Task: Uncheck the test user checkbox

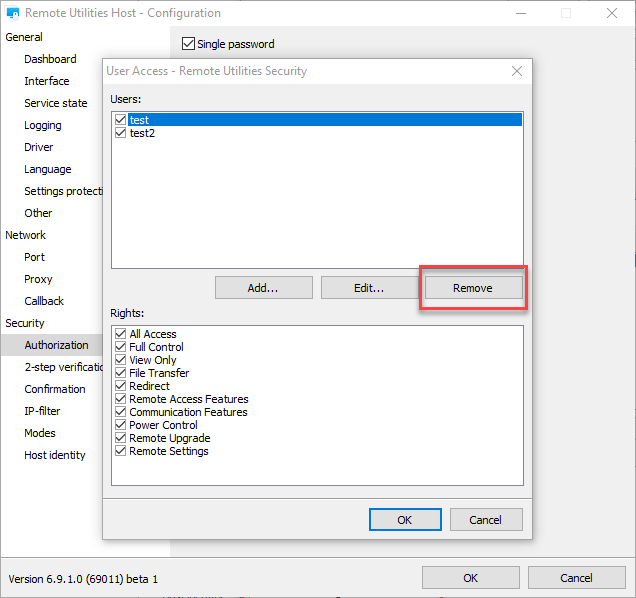Action: [121, 120]
